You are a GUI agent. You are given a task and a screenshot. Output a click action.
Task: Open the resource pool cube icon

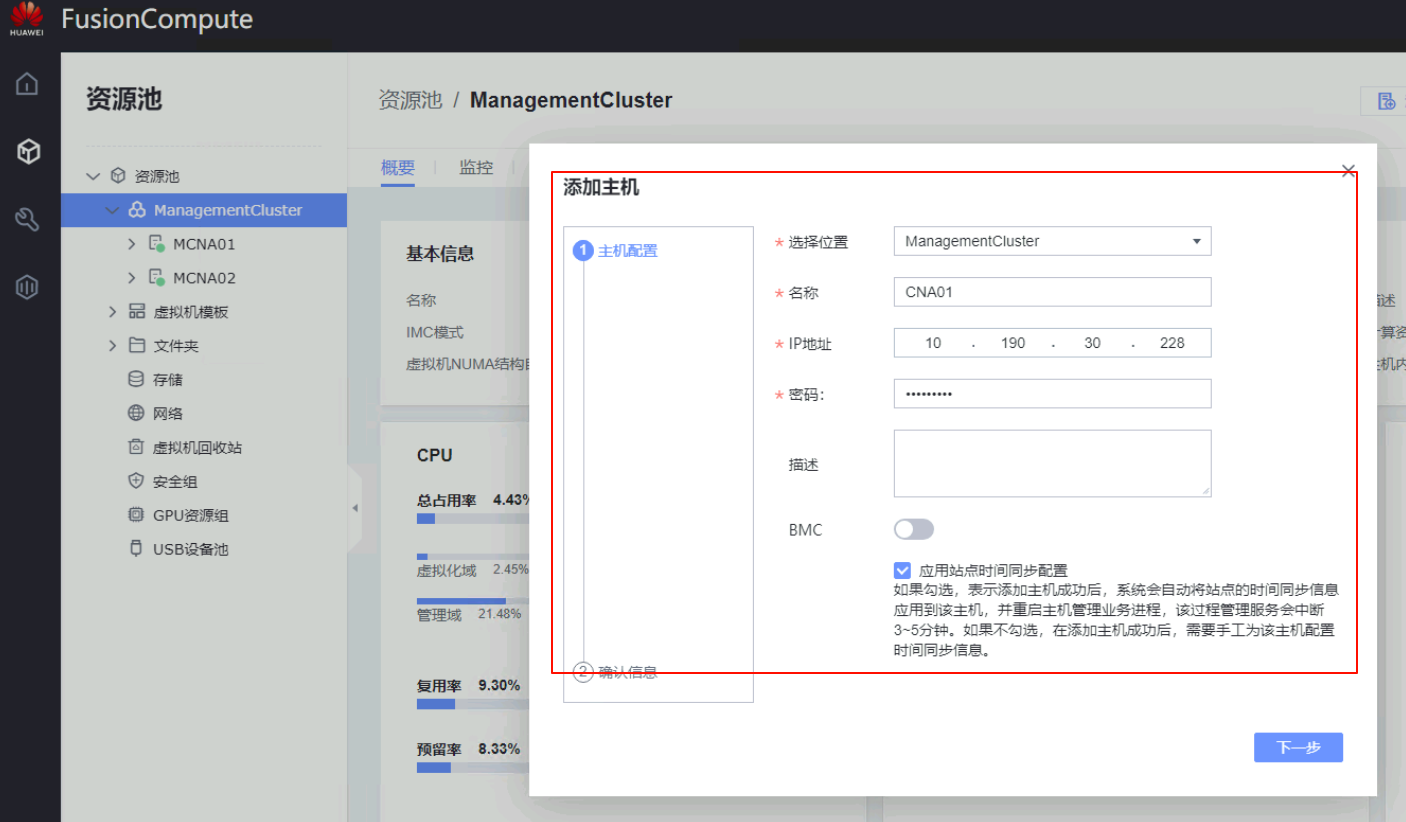tap(28, 152)
